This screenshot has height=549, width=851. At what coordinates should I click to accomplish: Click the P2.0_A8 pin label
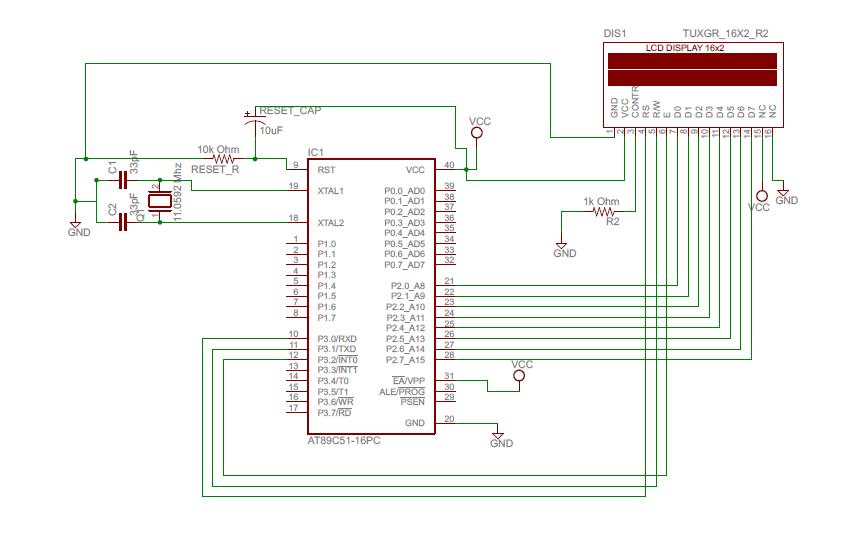pos(408,286)
